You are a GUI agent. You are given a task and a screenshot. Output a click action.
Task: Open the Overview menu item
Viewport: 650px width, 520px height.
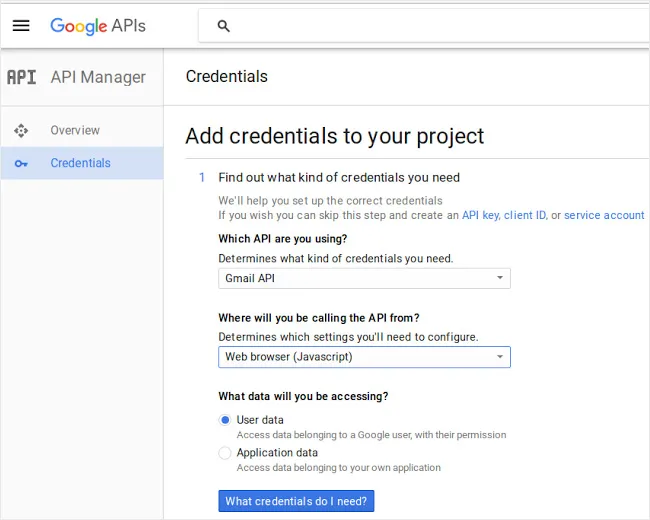click(x=75, y=130)
